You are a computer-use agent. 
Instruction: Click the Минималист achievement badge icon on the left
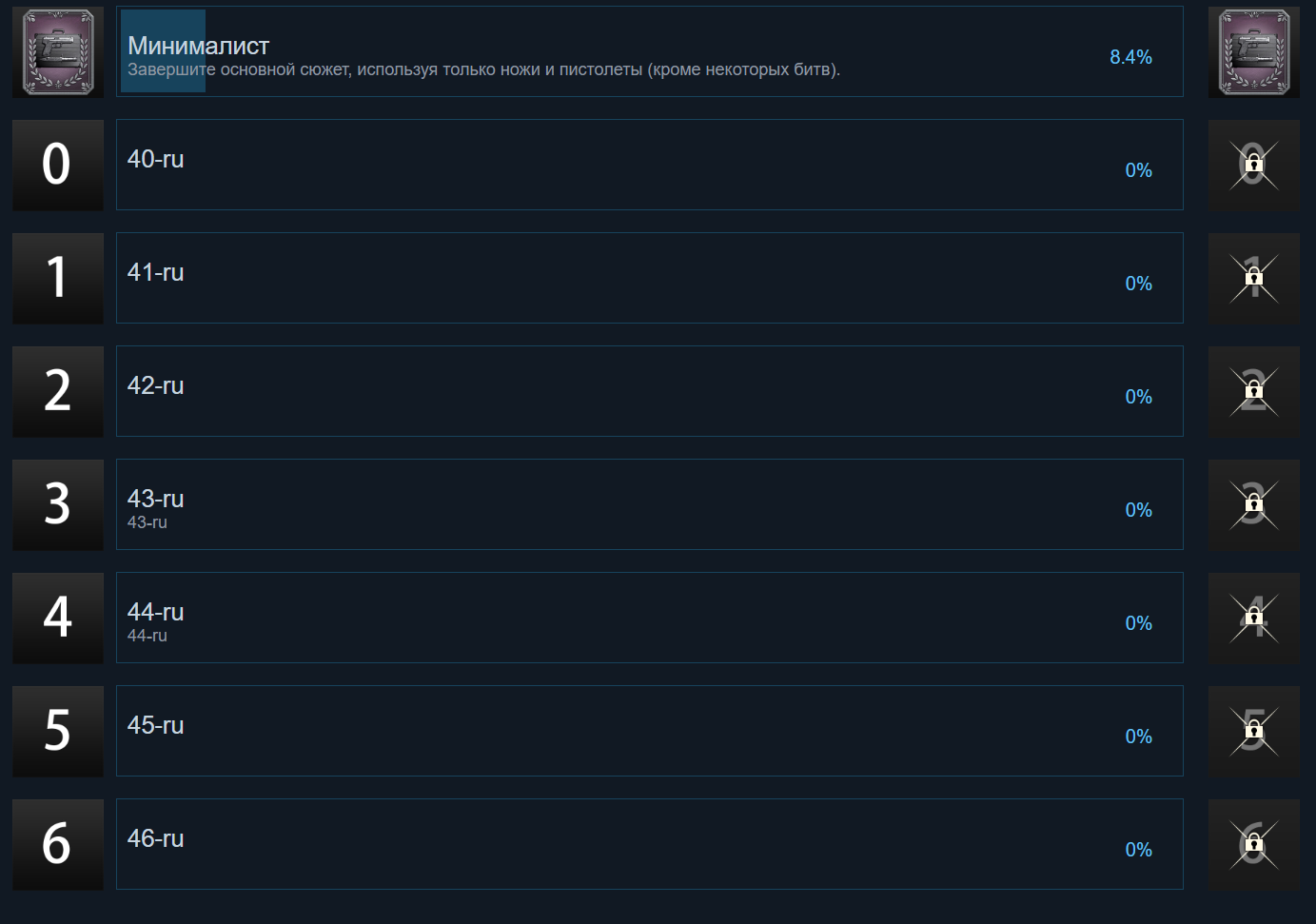(58, 51)
